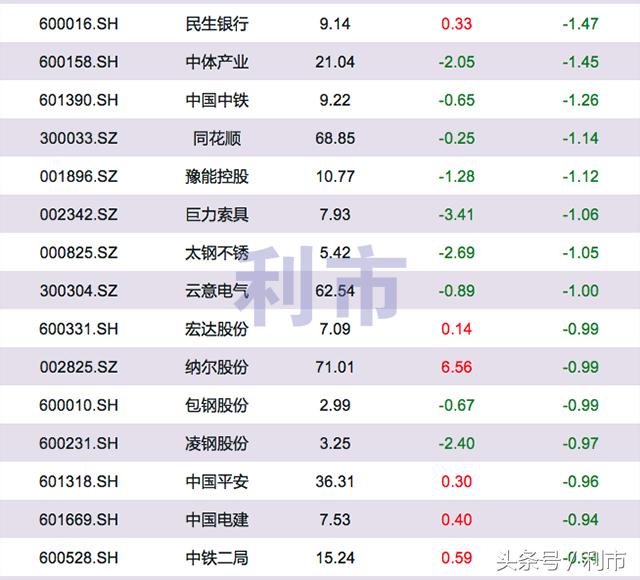Image resolution: width=640 pixels, height=580 pixels.
Task: Select stock code 002342.SZ
Action: coord(79,214)
